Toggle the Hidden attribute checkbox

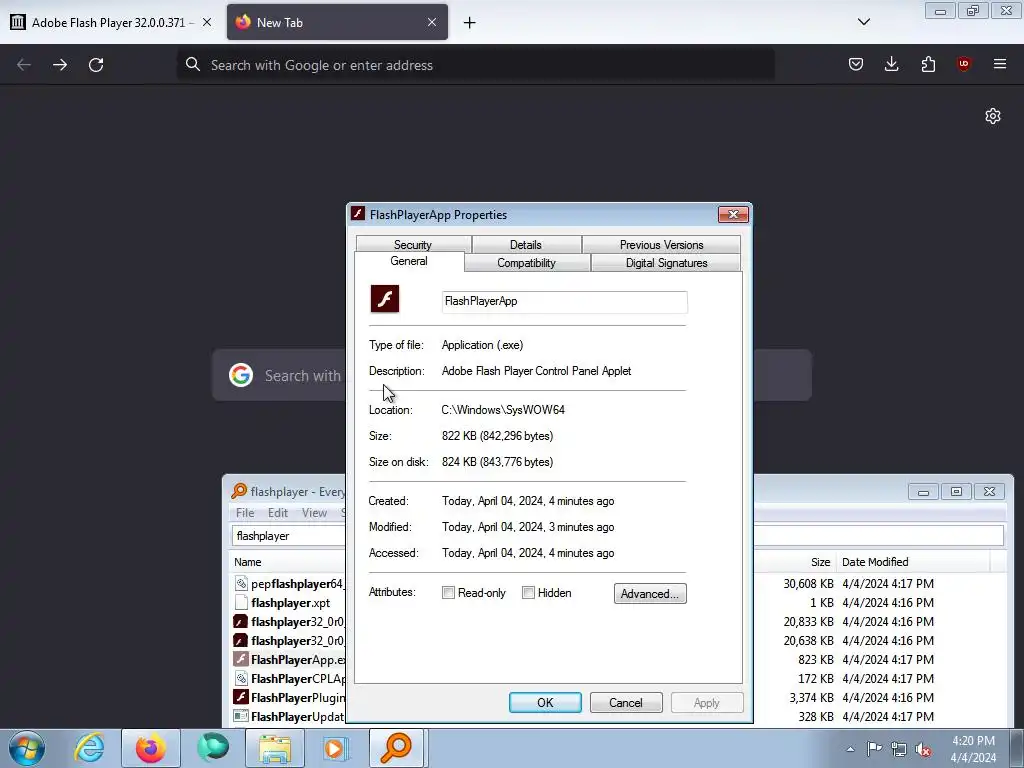click(x=528, y=593)
